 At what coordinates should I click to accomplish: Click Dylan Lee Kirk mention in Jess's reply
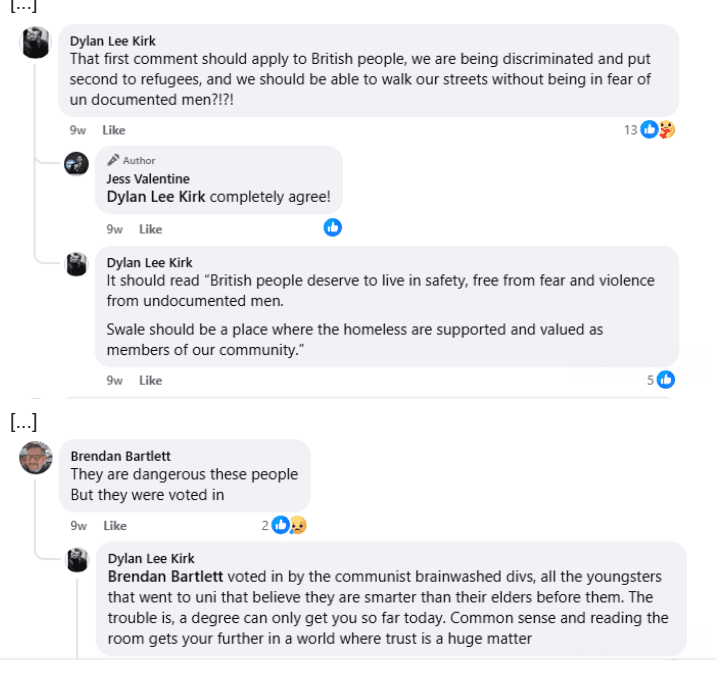[156, 196]
